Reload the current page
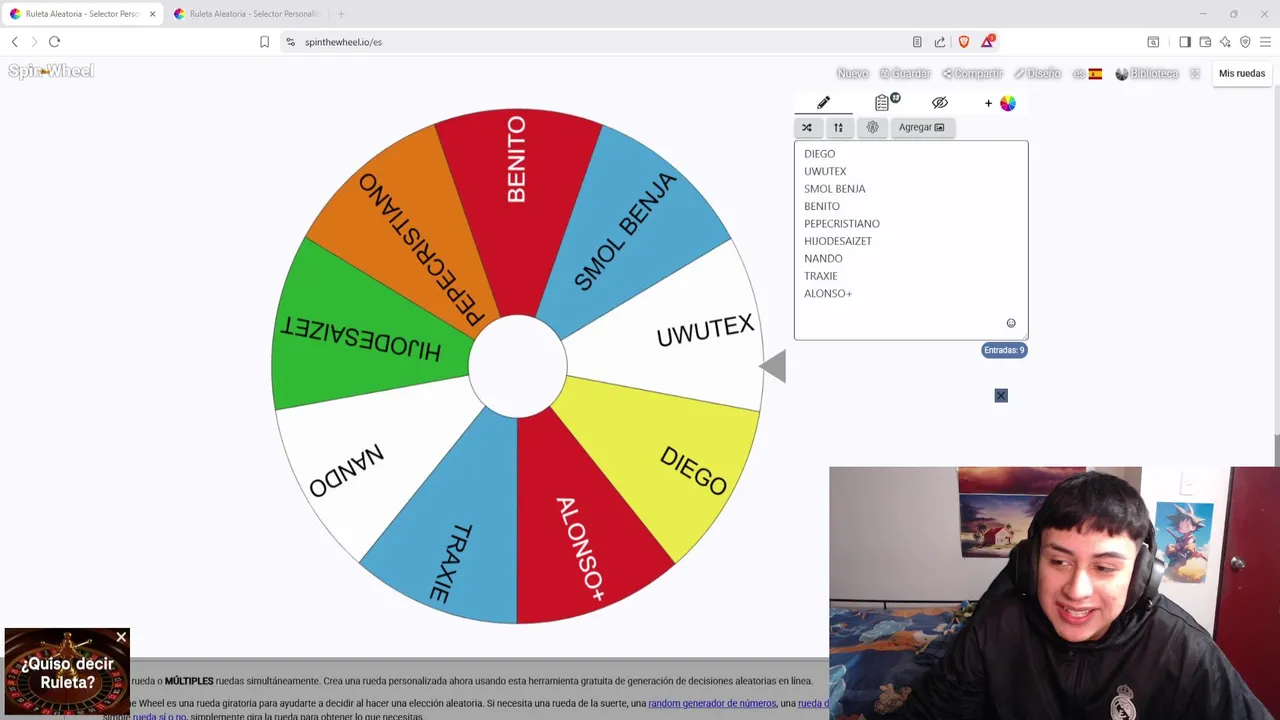 click(55, 42)
